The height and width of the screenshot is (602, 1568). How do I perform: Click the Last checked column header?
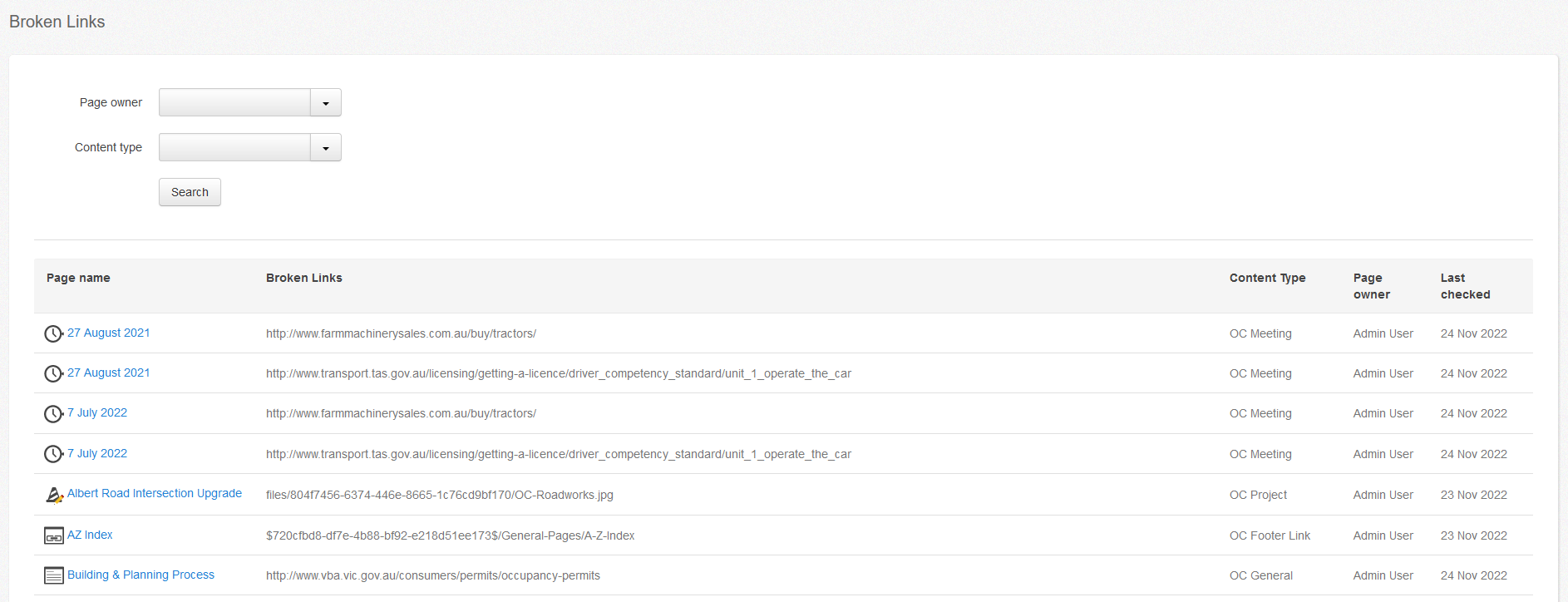tap(1465, 286)
